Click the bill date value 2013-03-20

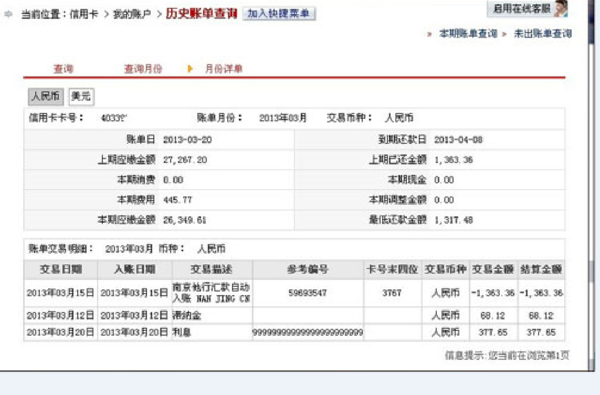[x=188, y=140]
